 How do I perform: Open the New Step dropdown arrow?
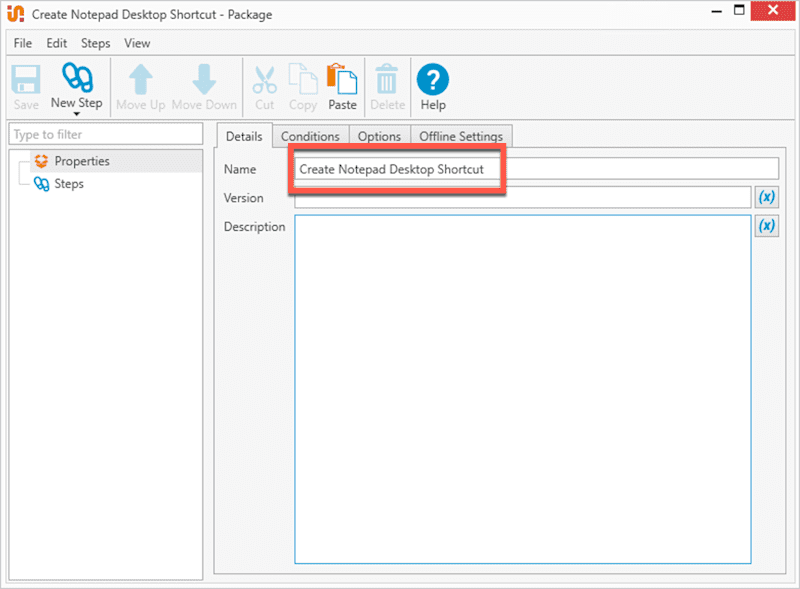pyautogui.click(x=77, y=114)
